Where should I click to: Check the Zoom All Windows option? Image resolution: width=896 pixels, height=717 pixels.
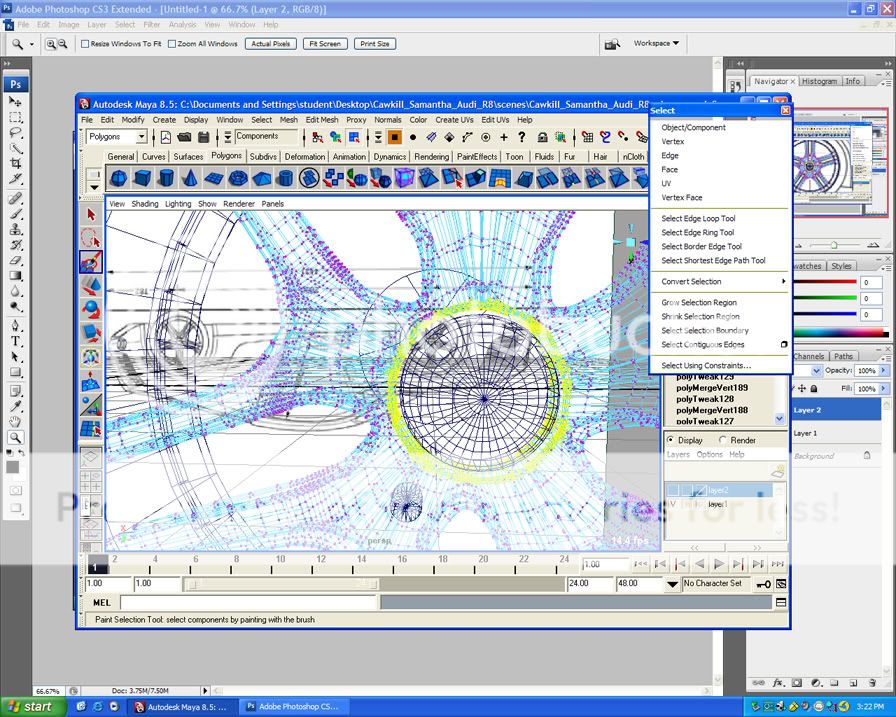pyautogui.click(x=172, y=44)
